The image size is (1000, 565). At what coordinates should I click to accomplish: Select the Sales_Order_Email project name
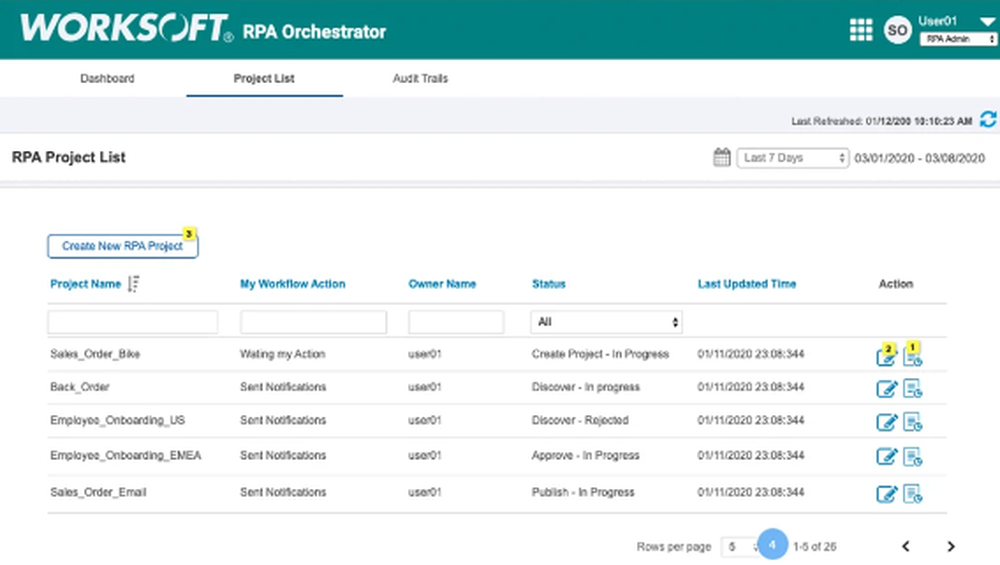tap(98, 492)
